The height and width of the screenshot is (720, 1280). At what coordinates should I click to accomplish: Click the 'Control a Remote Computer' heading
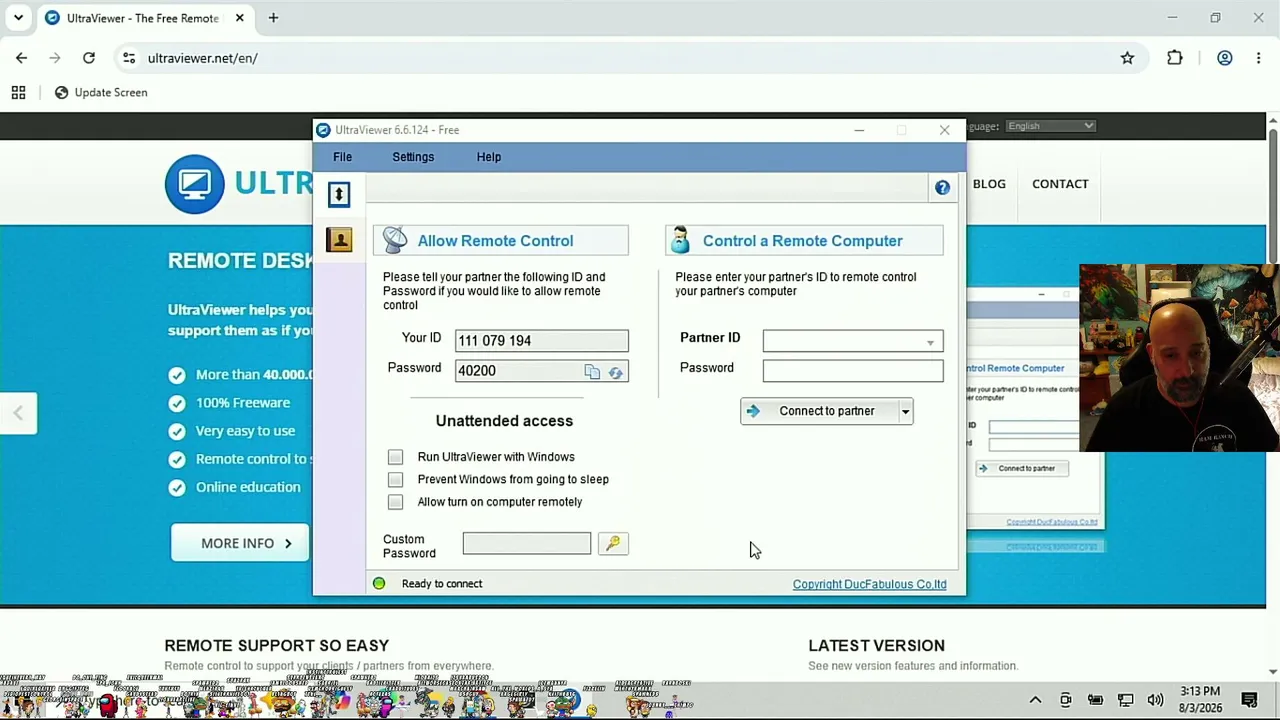click(x=802, y=241)
